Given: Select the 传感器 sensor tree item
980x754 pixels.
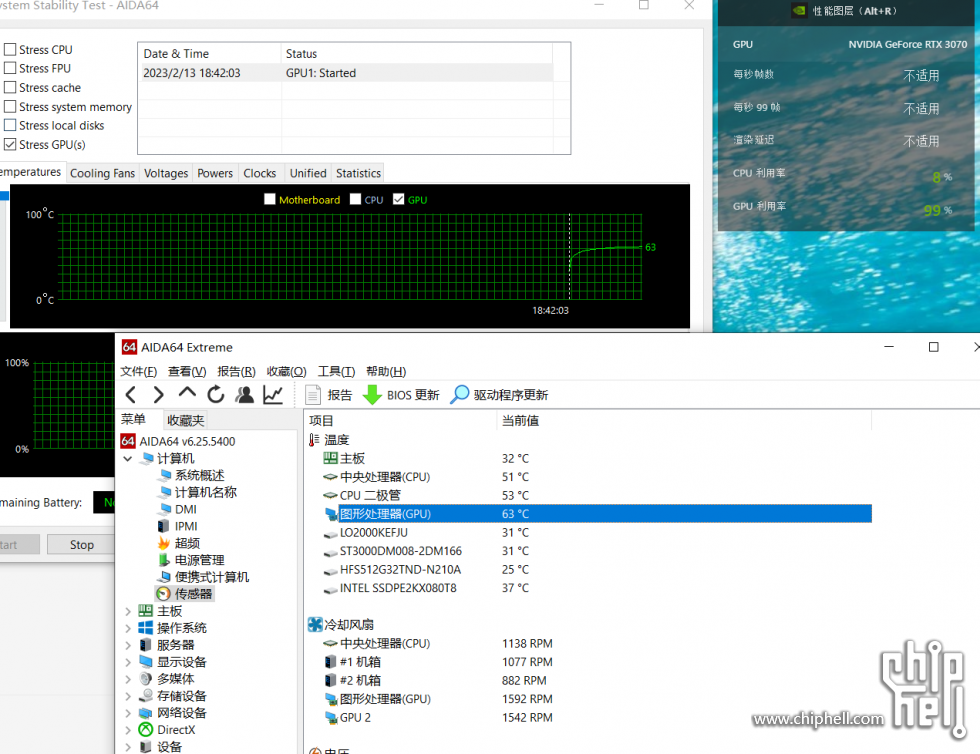Looking at the screenshot, I should click(185, 593).
